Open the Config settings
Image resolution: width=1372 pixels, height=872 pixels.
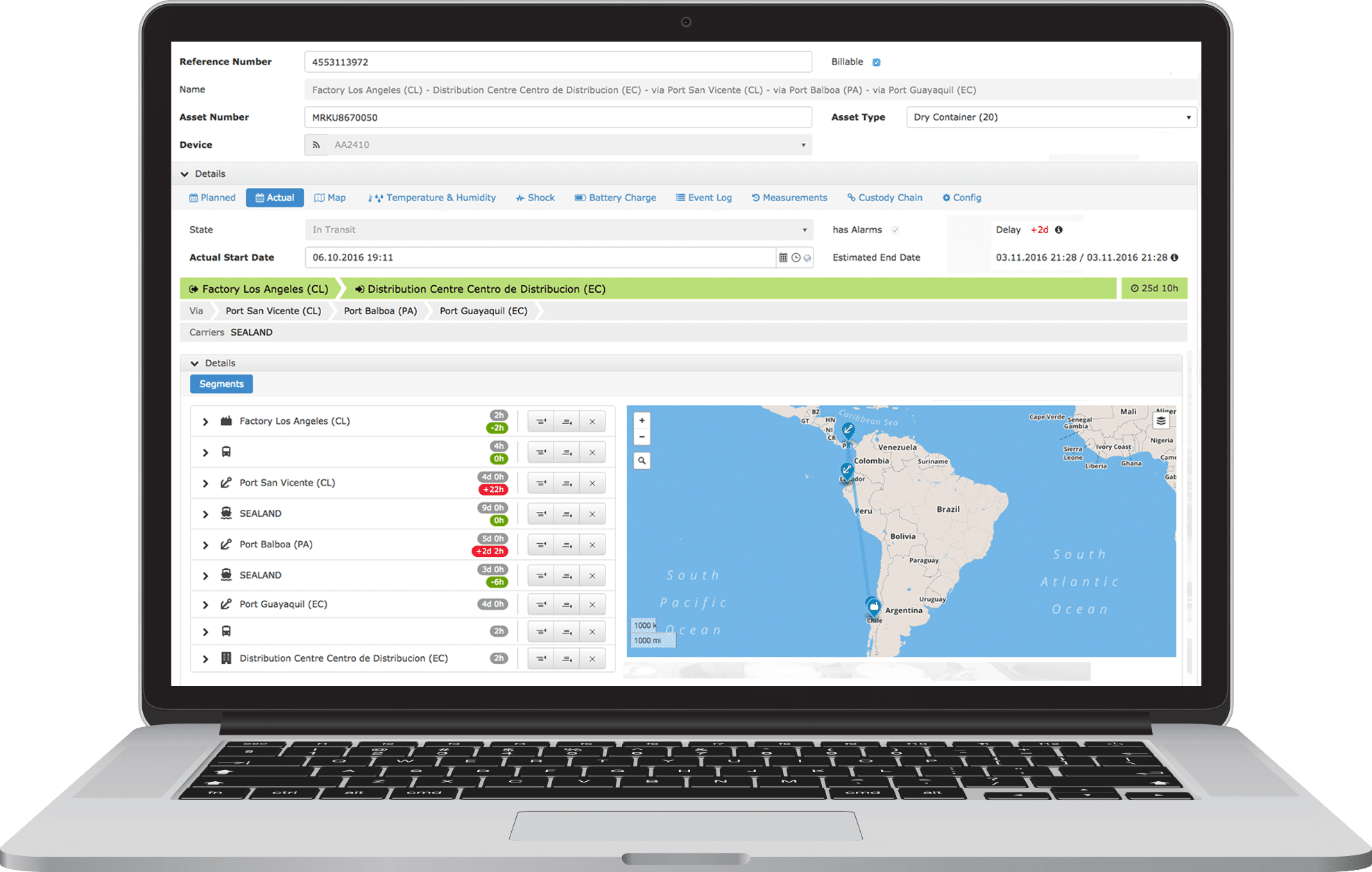pyautogui.click(x=961, y=198)
